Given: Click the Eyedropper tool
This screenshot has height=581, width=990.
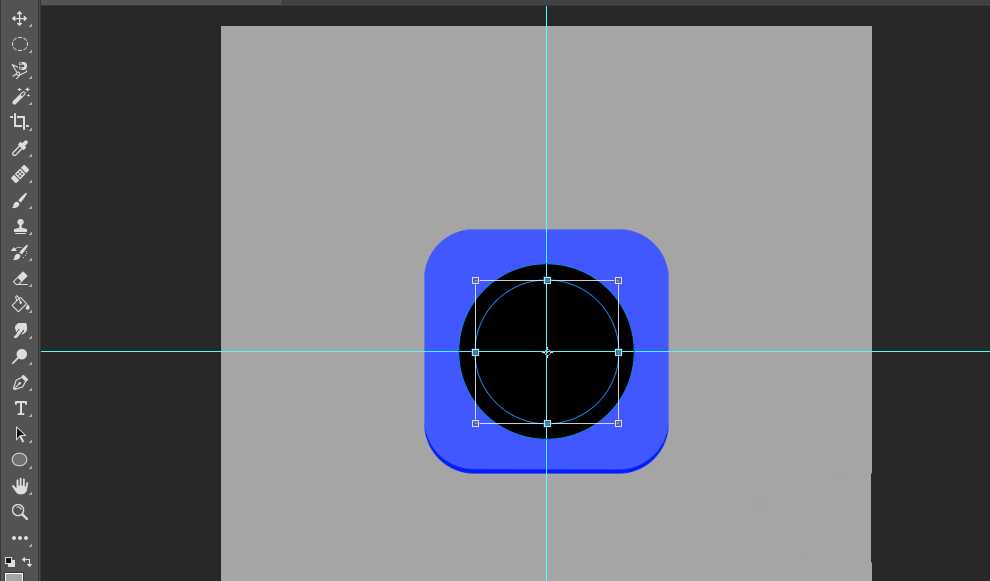Looking at the screenshot, I should coord(19,149).
